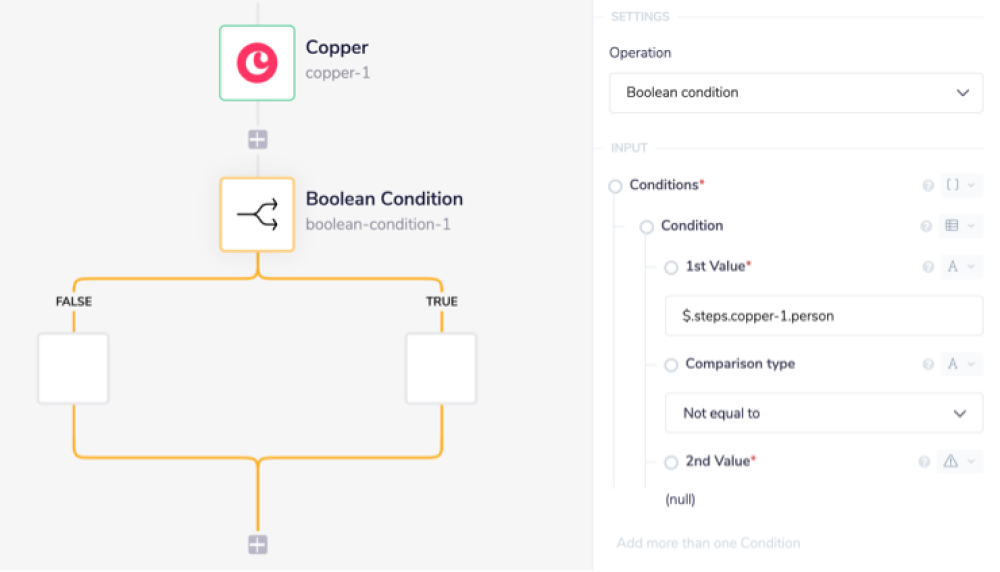Open Conditions array type selector
The image size is (1000, 572).
click(960, 185)
